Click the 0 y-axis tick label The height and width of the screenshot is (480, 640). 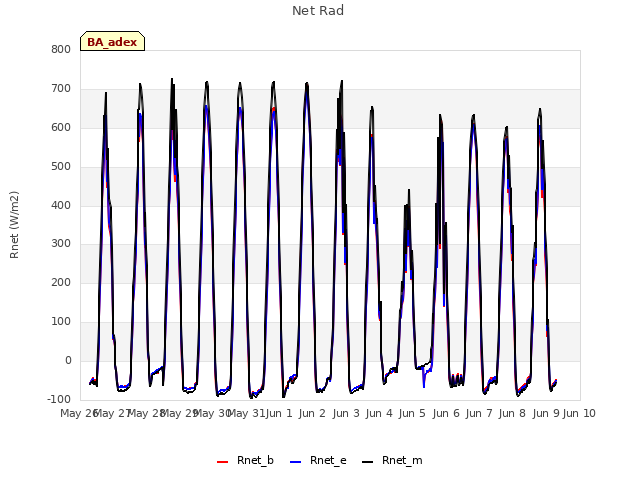click(x=68, y=360)
